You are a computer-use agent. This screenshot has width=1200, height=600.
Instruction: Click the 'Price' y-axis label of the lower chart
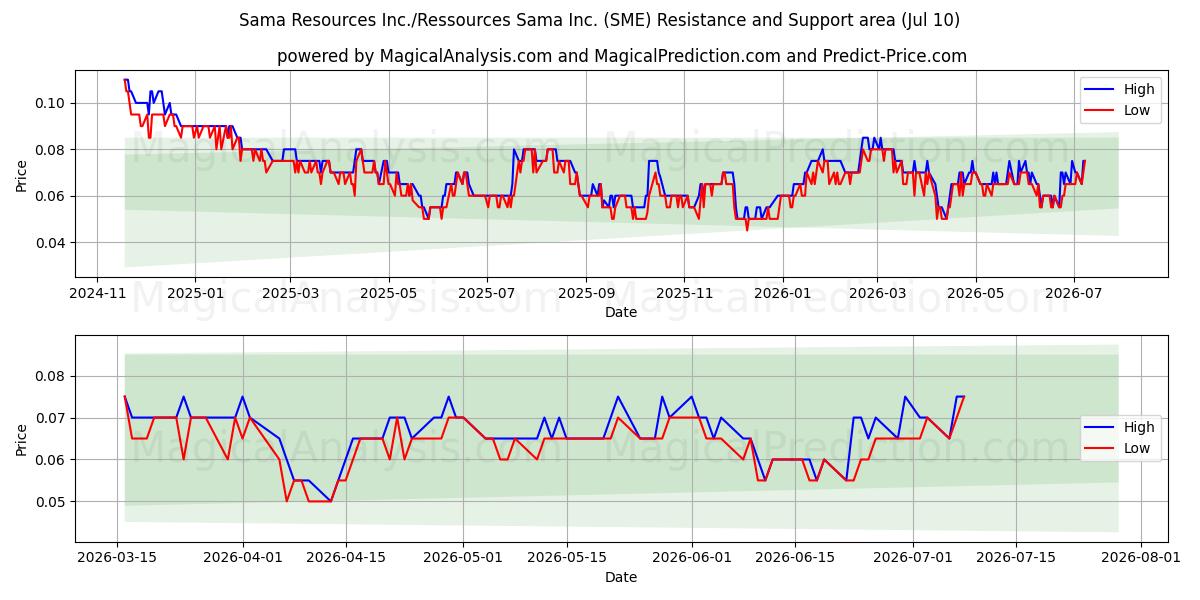point(22,438)
